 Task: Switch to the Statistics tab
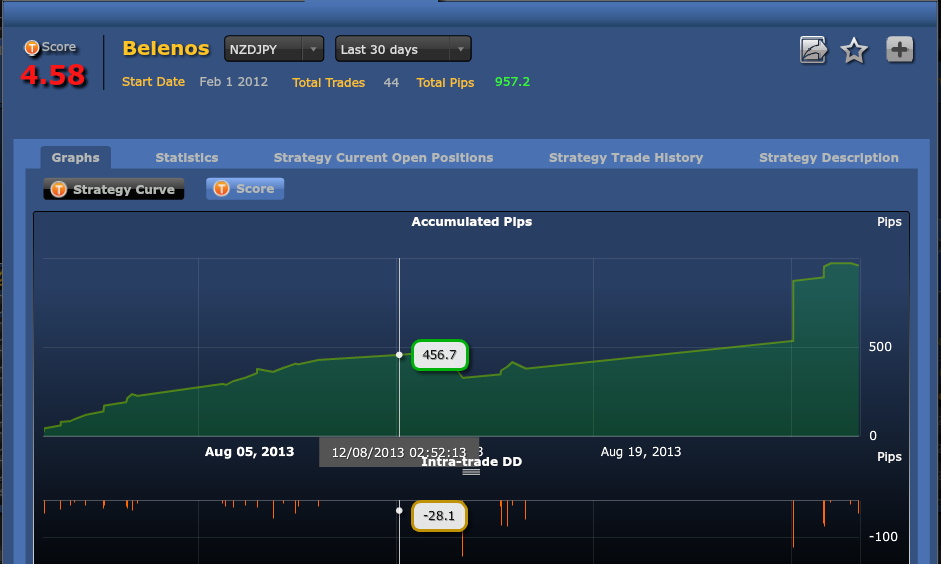click(187, 158)
